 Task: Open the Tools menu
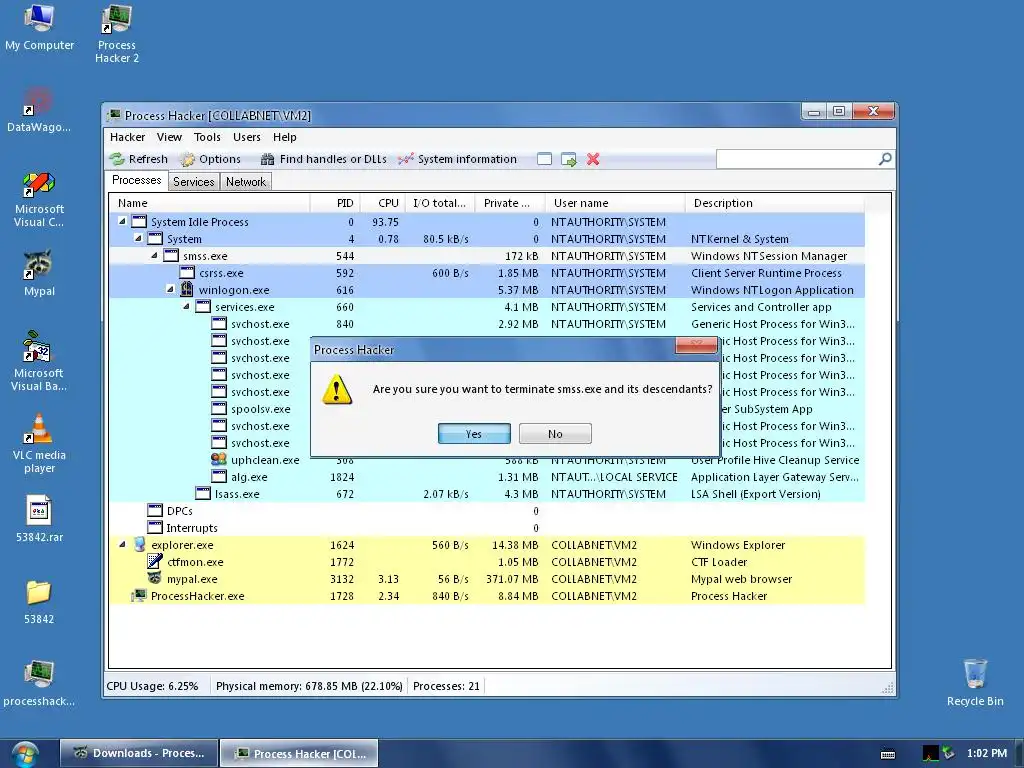point(207,137)
